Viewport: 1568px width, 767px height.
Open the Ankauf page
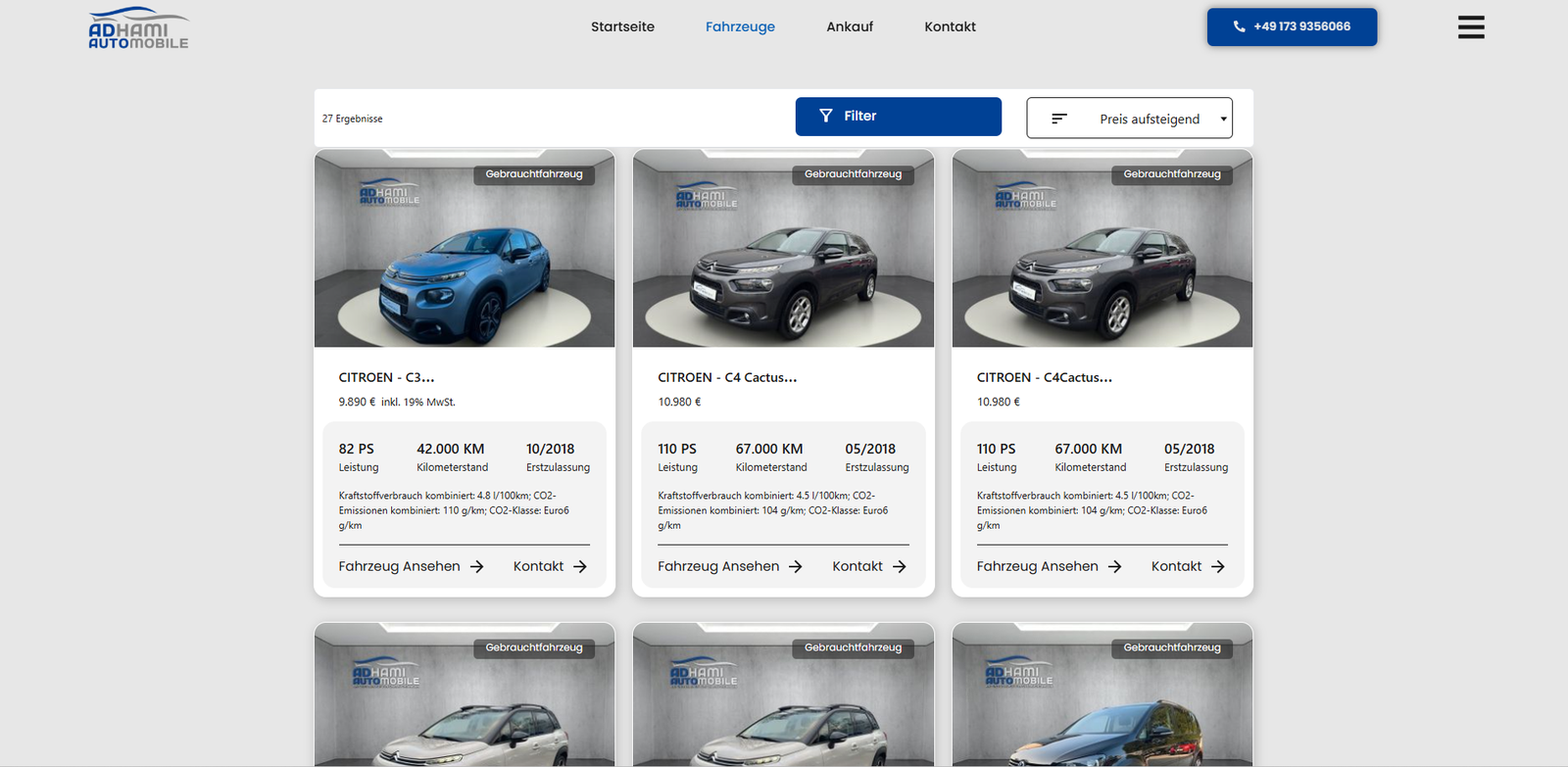(850, 26)
